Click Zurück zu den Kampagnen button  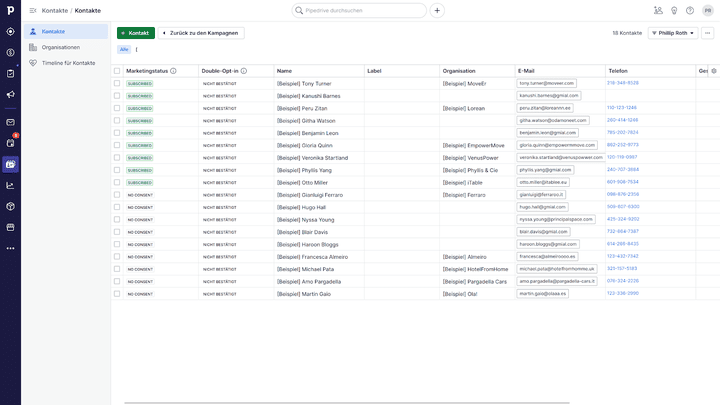pos(201,33)
